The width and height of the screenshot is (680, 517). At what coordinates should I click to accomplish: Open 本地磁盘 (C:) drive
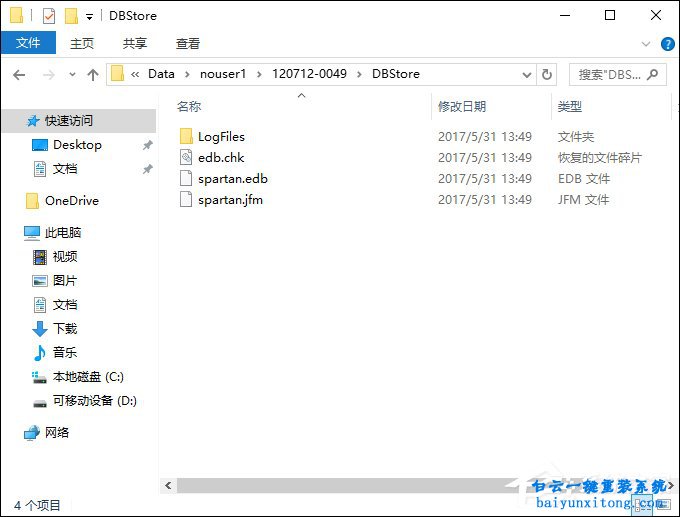(x=88, y=377)
